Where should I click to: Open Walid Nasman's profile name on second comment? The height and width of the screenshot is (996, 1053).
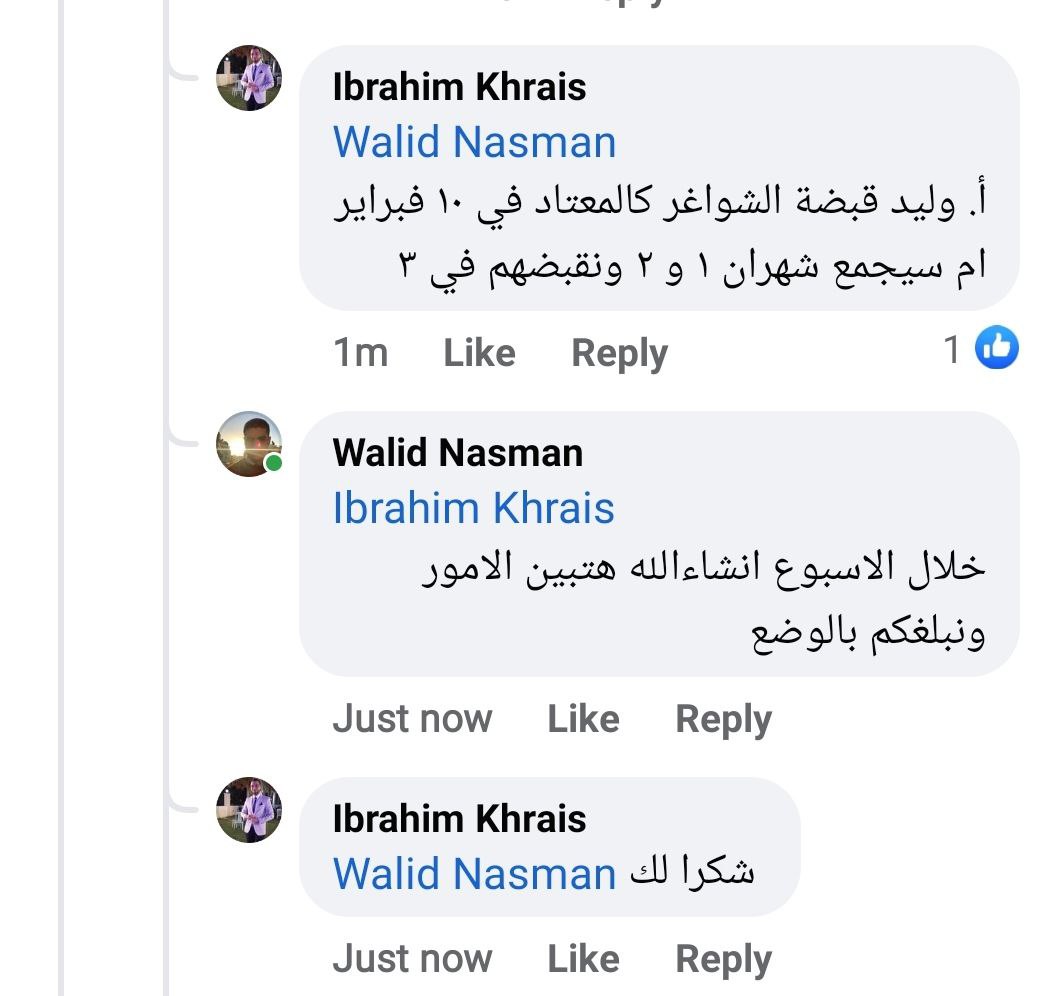click(457, 453)
